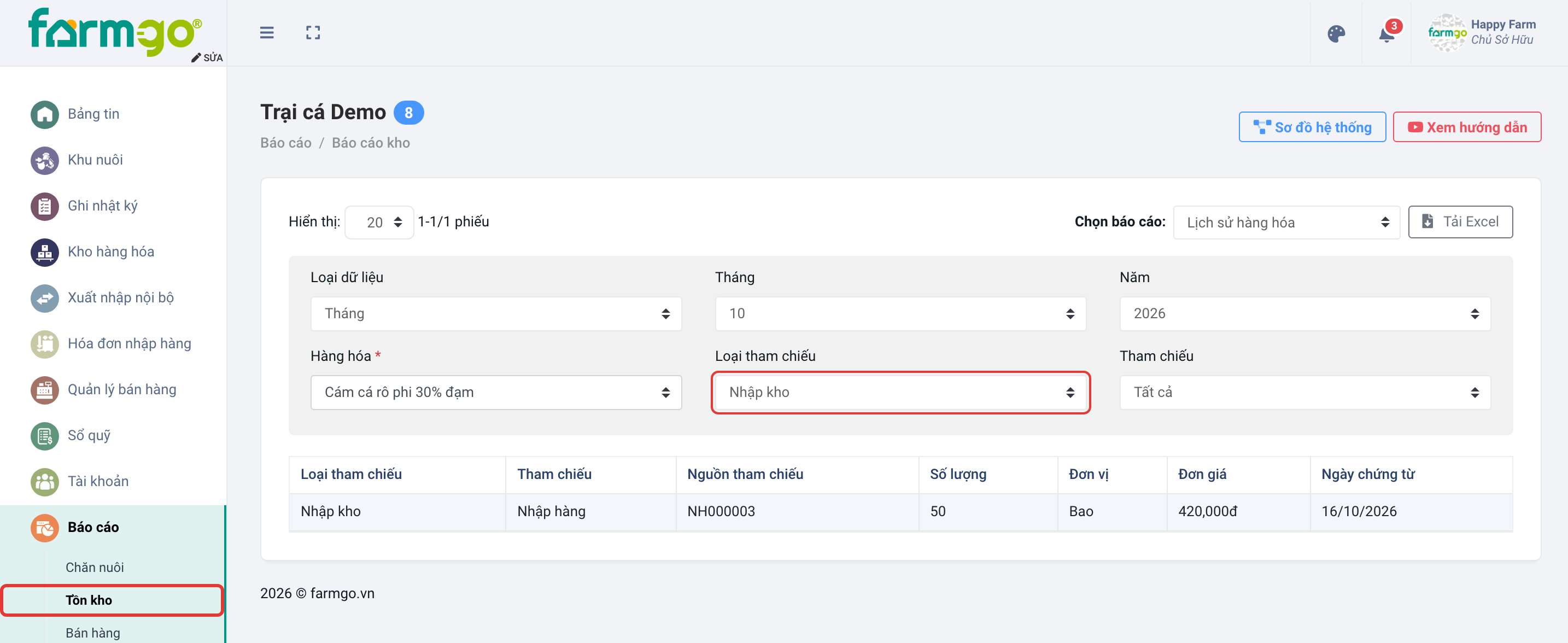Click the Bảng tin home icon
1568x643 pixels.
pos(44,114)
